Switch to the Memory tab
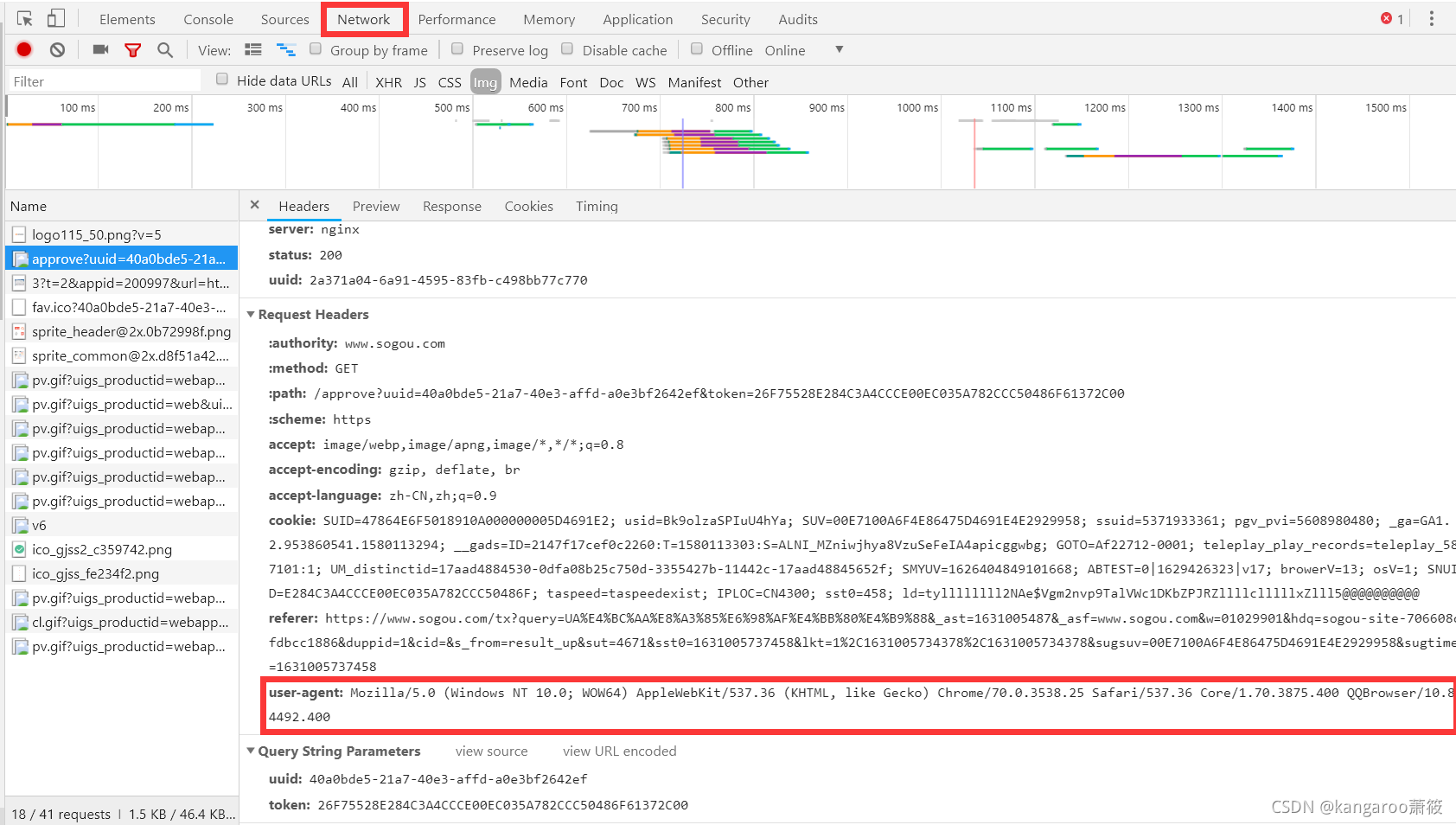 pyautogui.click(x=549, y=19)
